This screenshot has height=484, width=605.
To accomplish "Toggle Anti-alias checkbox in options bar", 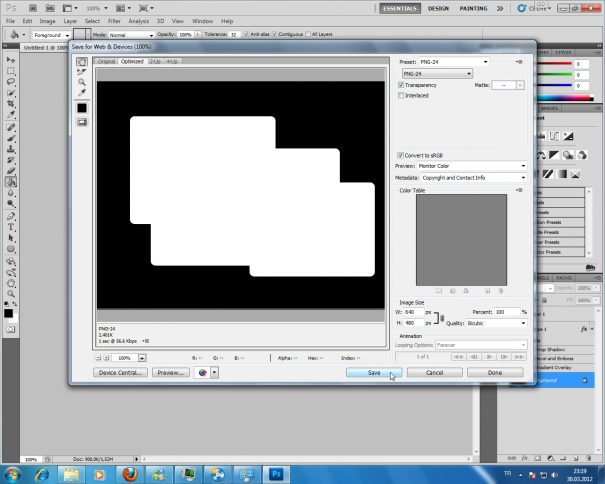I will [x=246, y=34].
